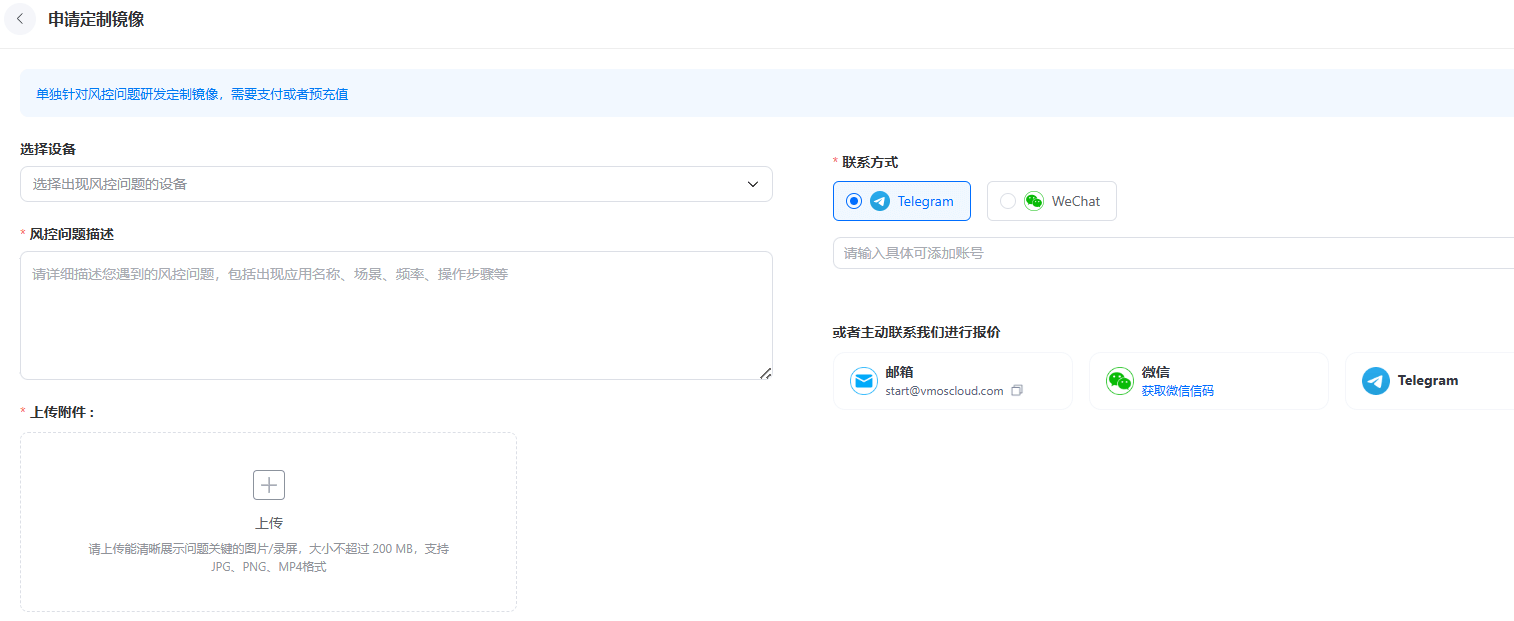Click the 邮箱 contact card
Screen dimensions: 1514x621
952,381
